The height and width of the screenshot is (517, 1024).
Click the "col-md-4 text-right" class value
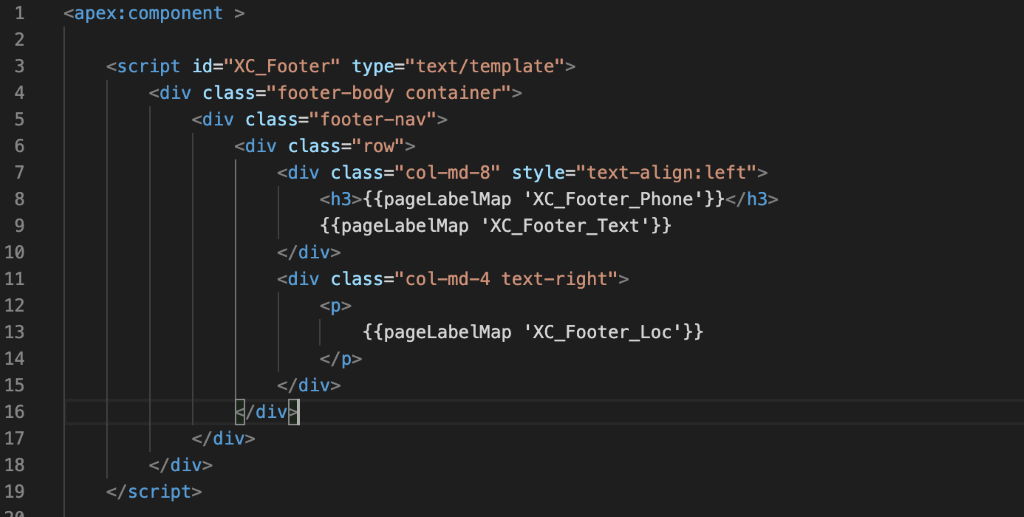(x=506, y=279)
